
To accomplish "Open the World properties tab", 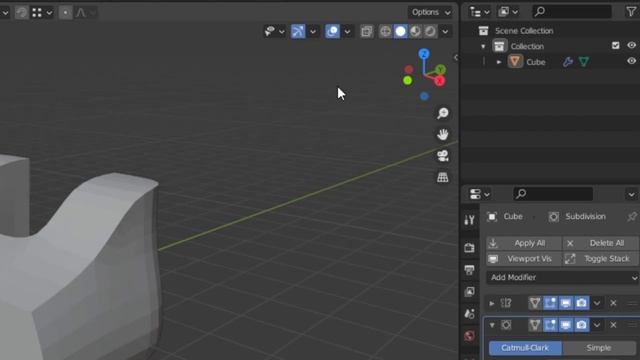I will (x=469, y=336).
